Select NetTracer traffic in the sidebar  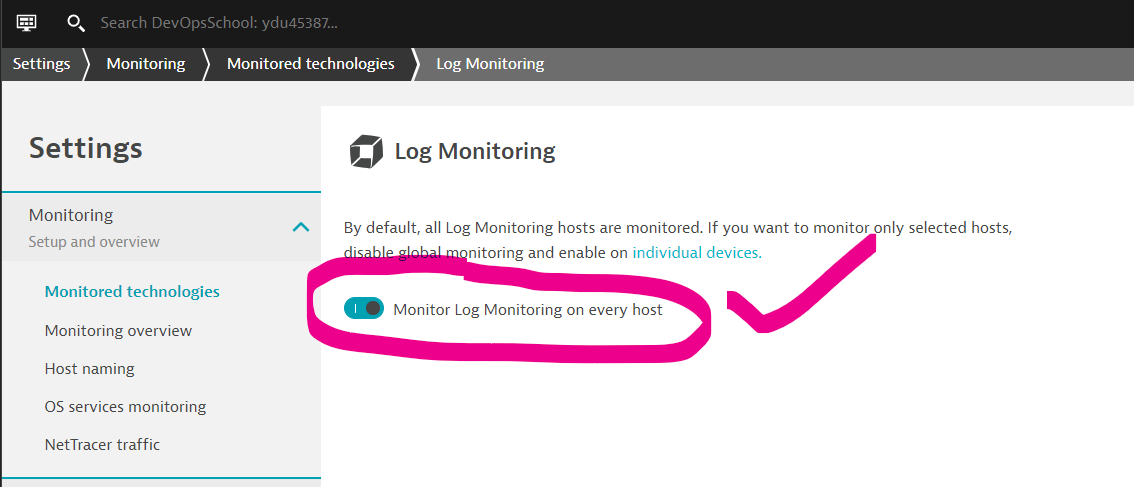[102, 444]
